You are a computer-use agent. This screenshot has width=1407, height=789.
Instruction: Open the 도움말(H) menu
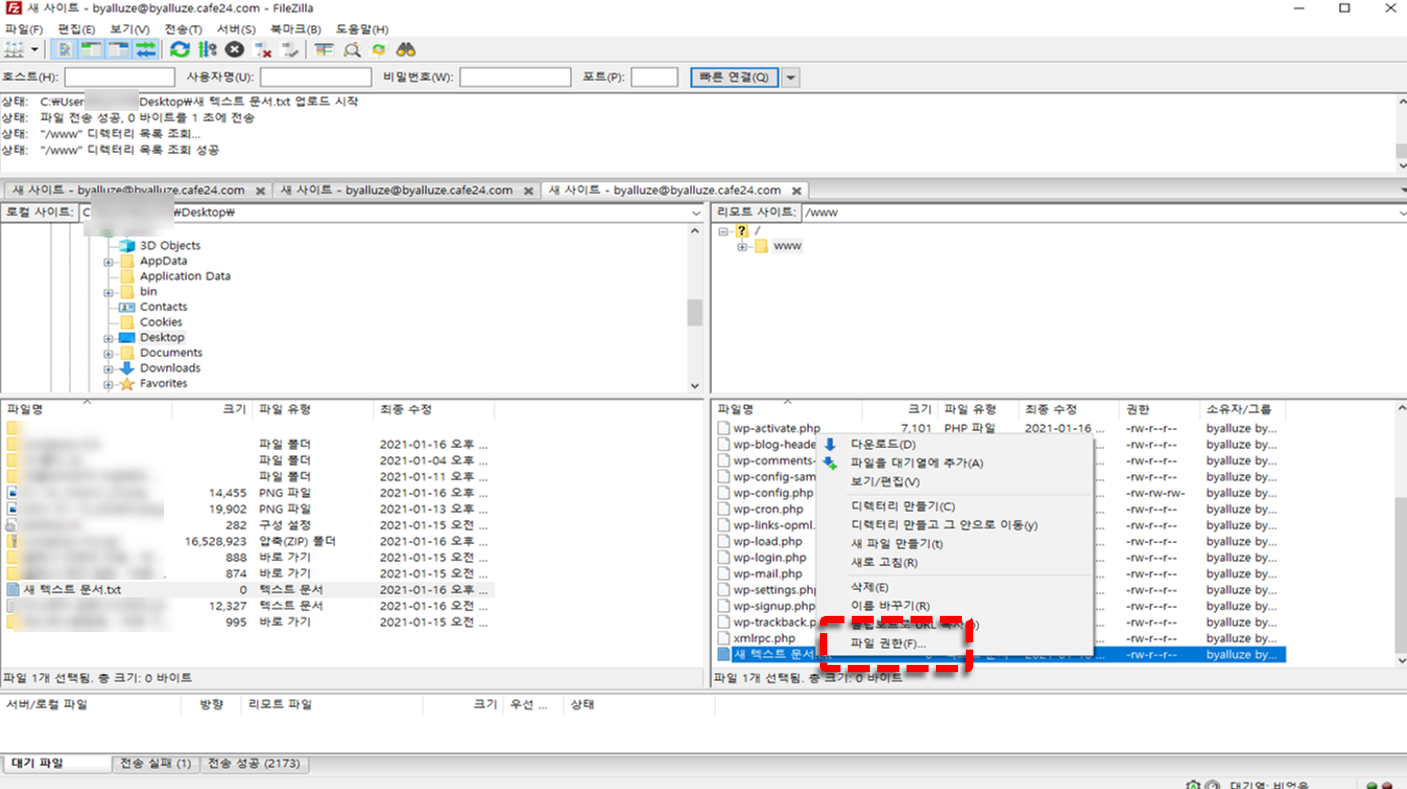tap(362, 29)
